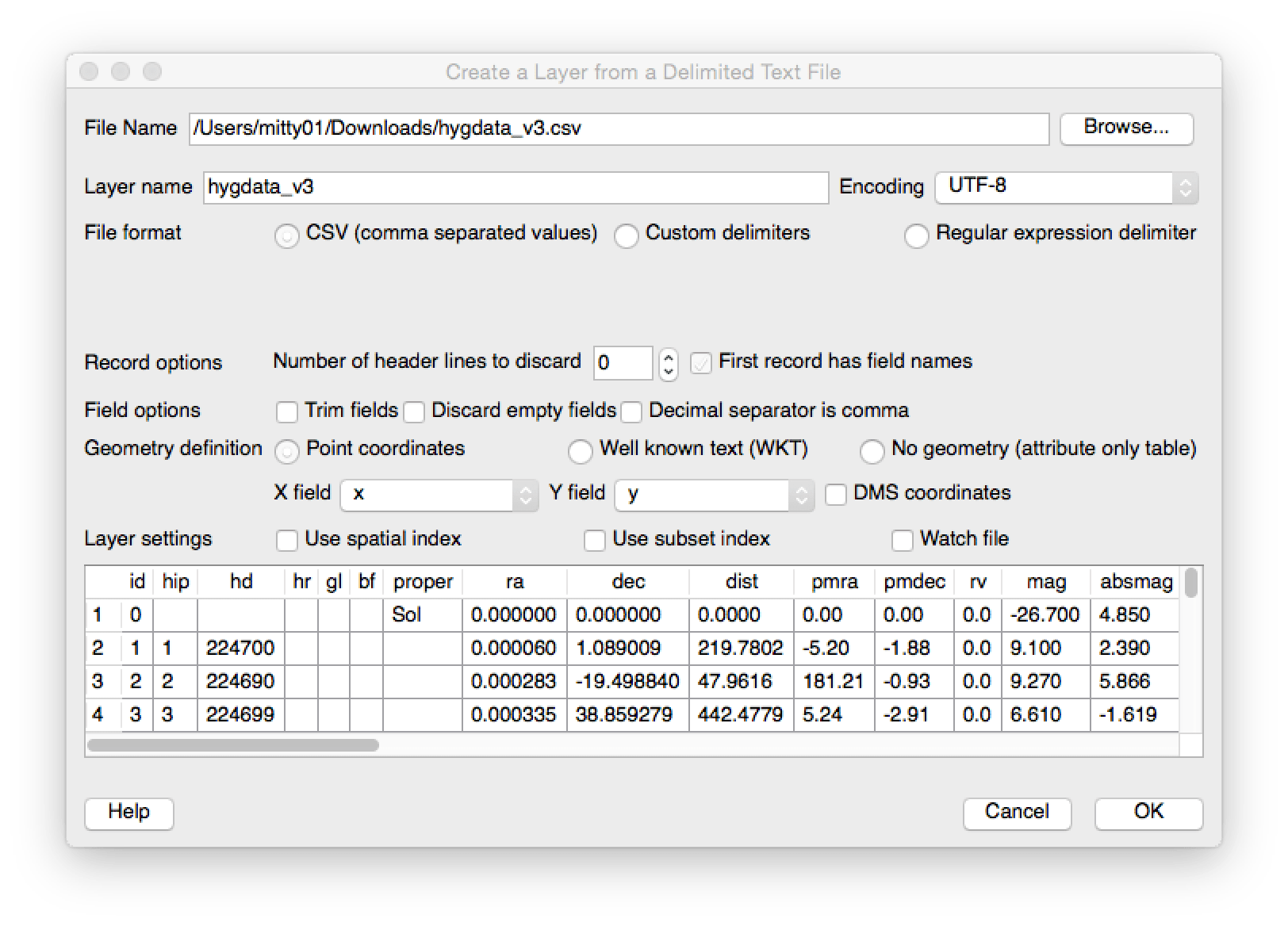Viewport: 1288px width, 926px height.
Task: Open the Y field dropdown
Action: point(715,495)
